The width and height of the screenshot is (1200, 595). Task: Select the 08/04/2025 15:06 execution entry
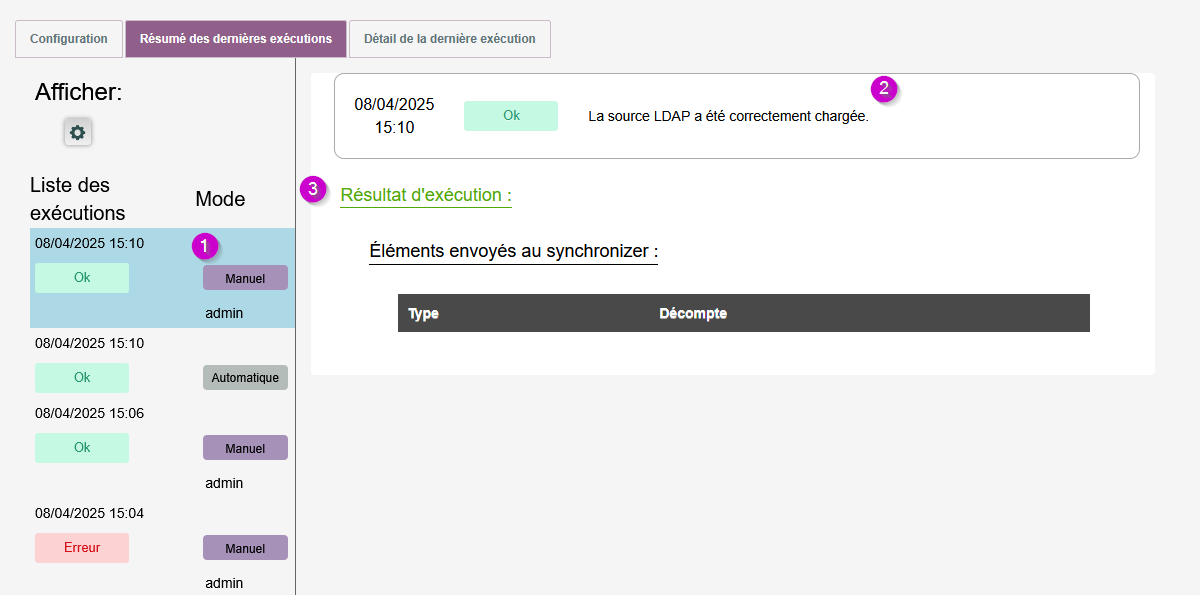(x=90, y=413)
